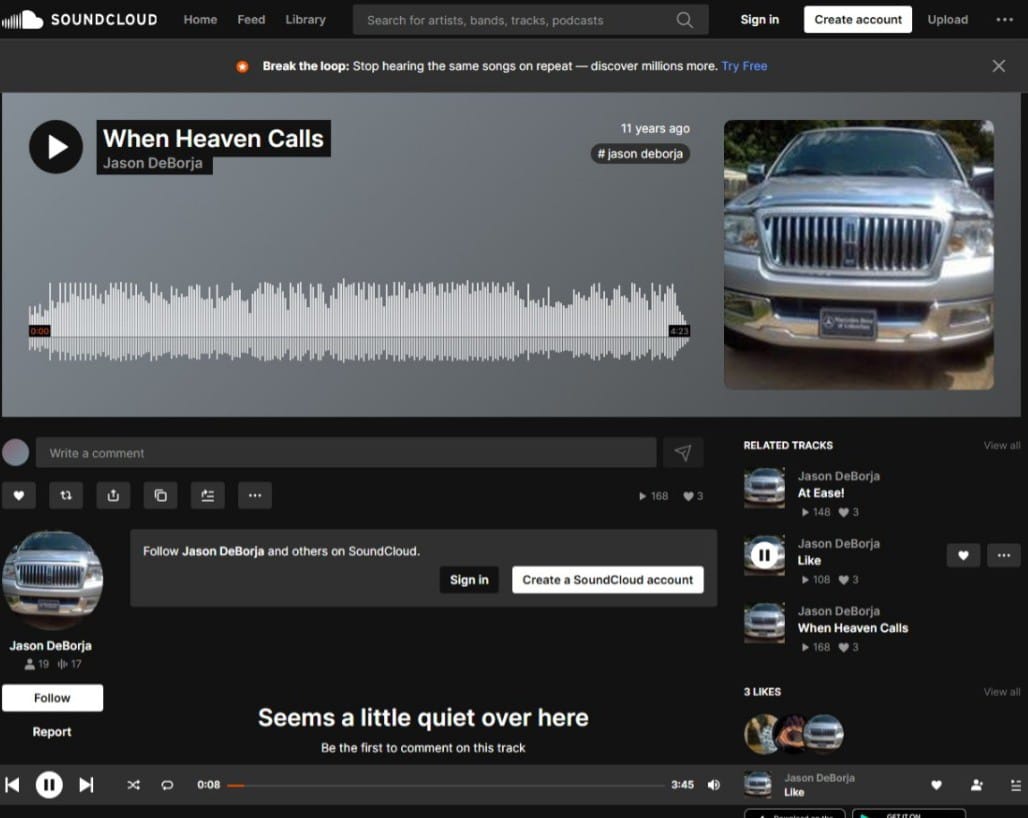Click the repost icon below the comment box

point(66,495)
